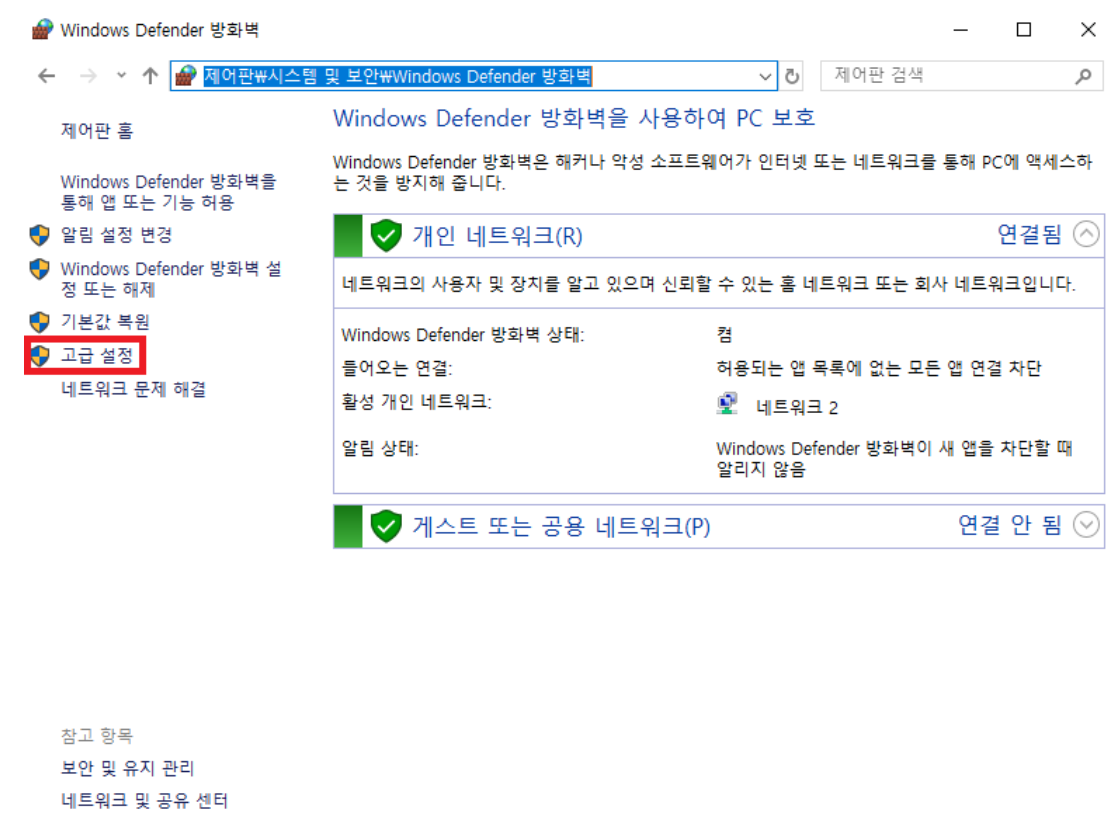
Task: Open 보안 및 유지 관리 link
Action: (128, 768)
